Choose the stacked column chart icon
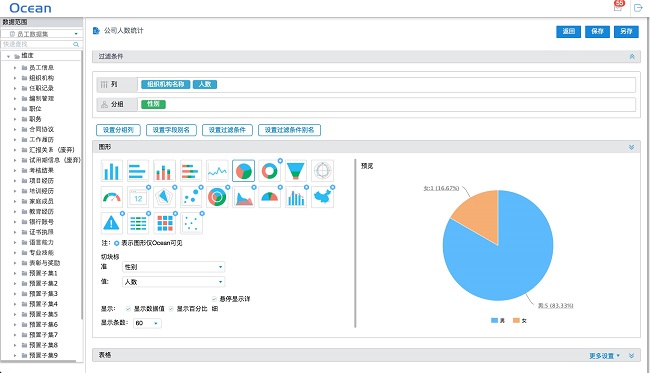Image resolution: width=650 pixels, height=373 pixels. click(164, 171)
